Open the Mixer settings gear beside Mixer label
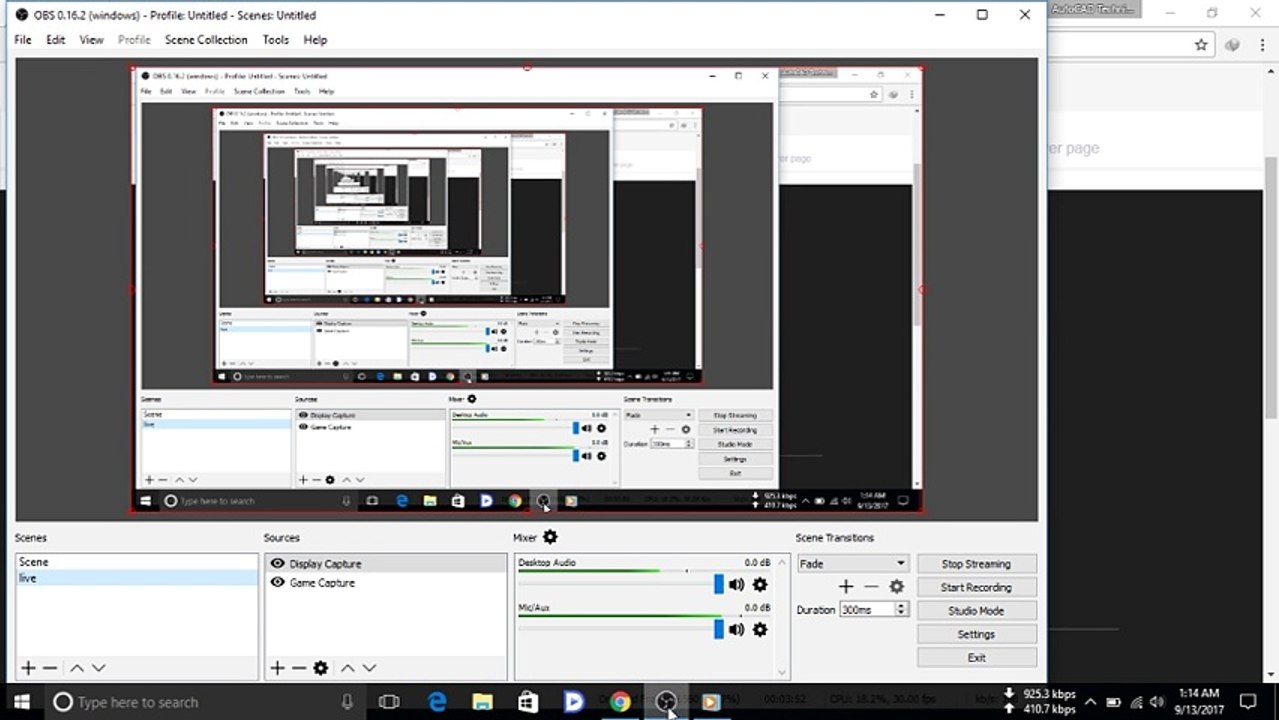Viewport: 1279px width, 720px height. (550, 538)
